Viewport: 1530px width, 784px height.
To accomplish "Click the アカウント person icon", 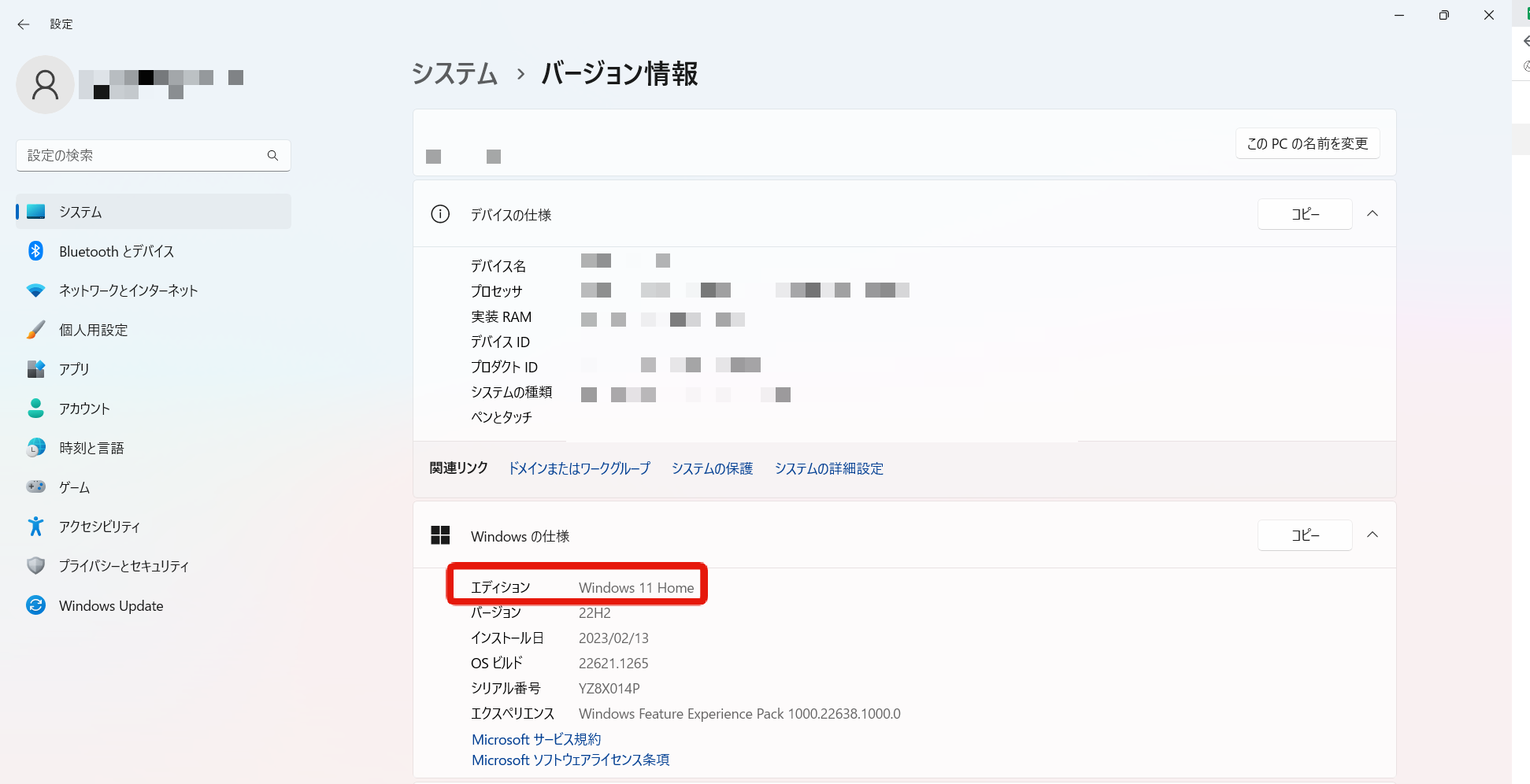I will pyautogui.click(x=35, y=408).
